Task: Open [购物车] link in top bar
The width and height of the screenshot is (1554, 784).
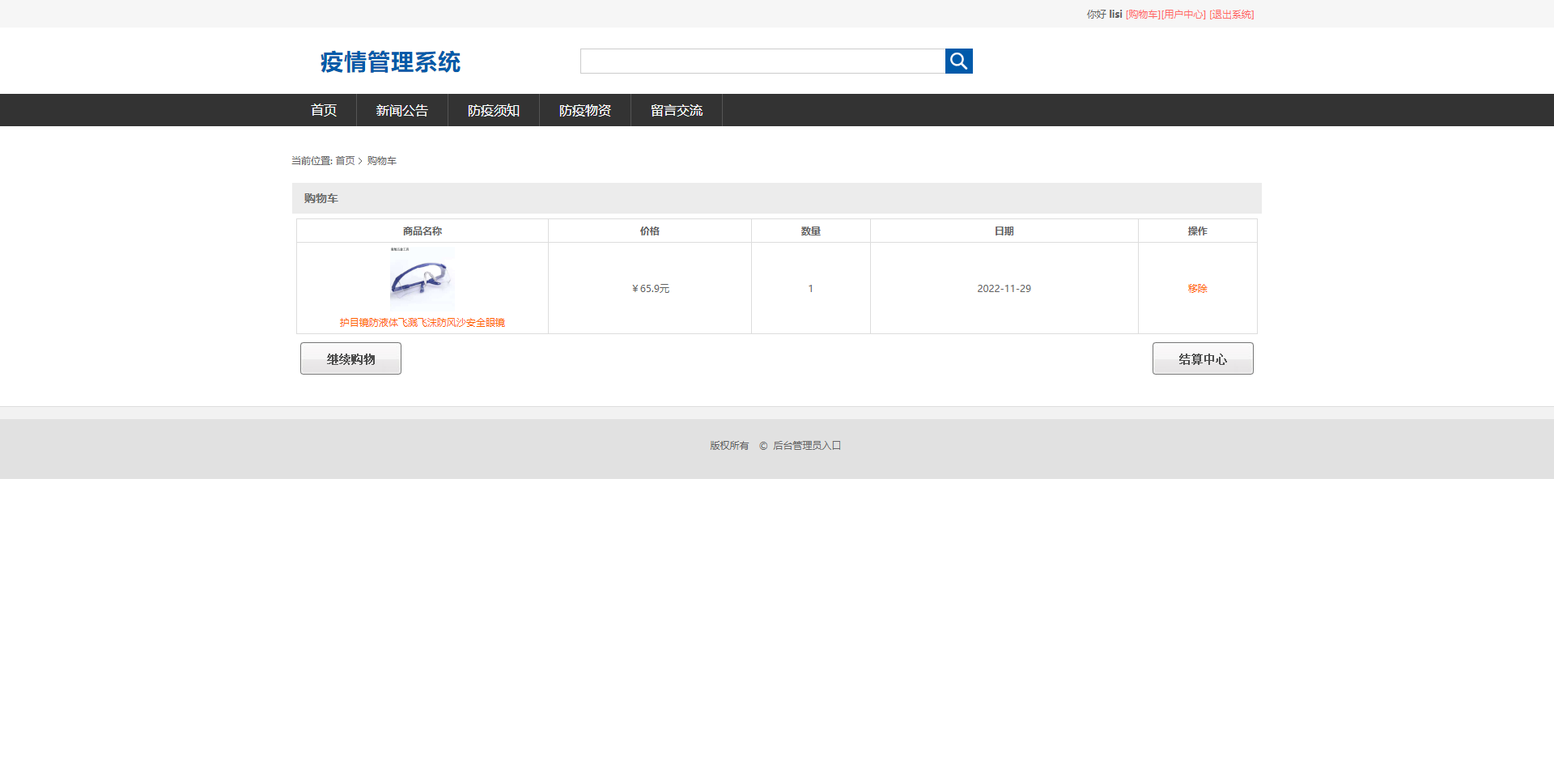Action: (1143, 15)
